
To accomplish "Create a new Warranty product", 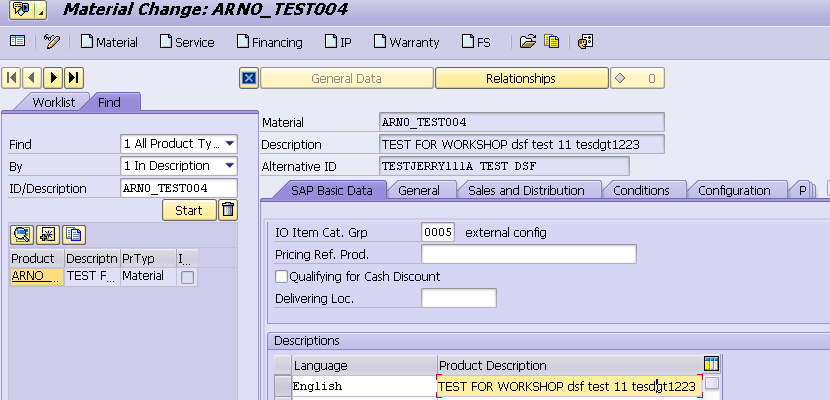I will tap(406, 42).
